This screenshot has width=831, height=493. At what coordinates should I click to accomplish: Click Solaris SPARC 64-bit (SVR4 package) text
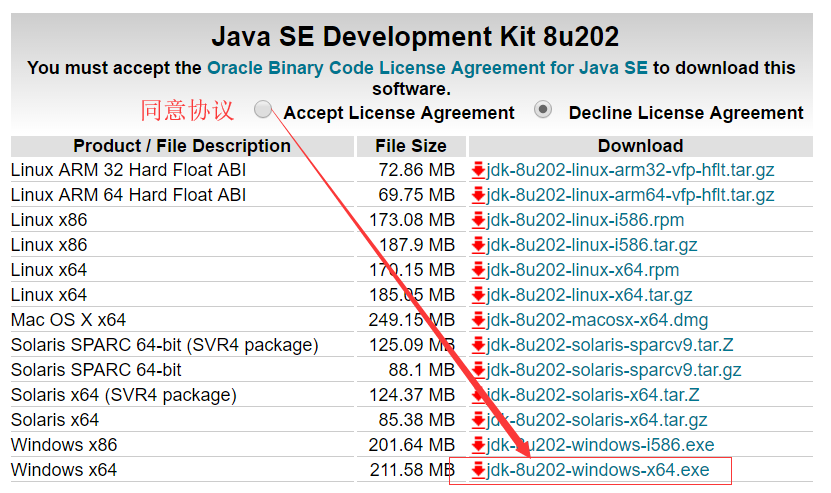tap(164, 345)
